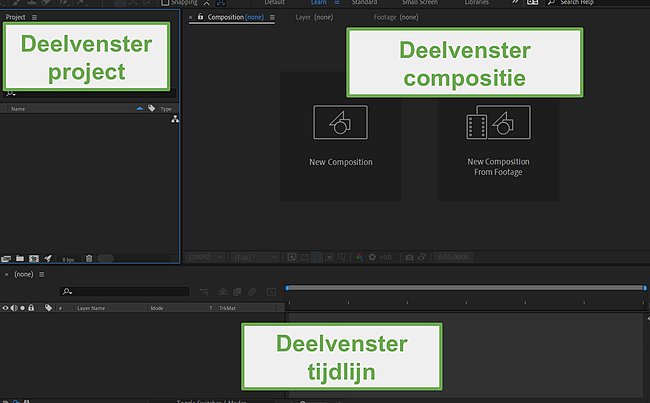The image size is (650, 403).
Task: Toggle frame blending in timeline
Action: (x=237, y=292)
